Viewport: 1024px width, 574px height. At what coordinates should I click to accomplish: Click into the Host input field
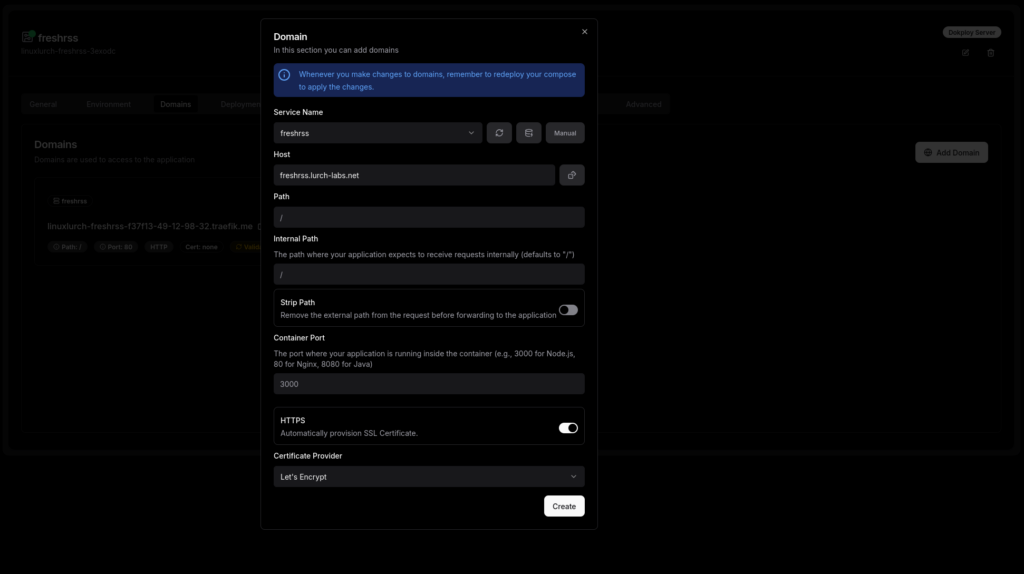pos(414,175)
